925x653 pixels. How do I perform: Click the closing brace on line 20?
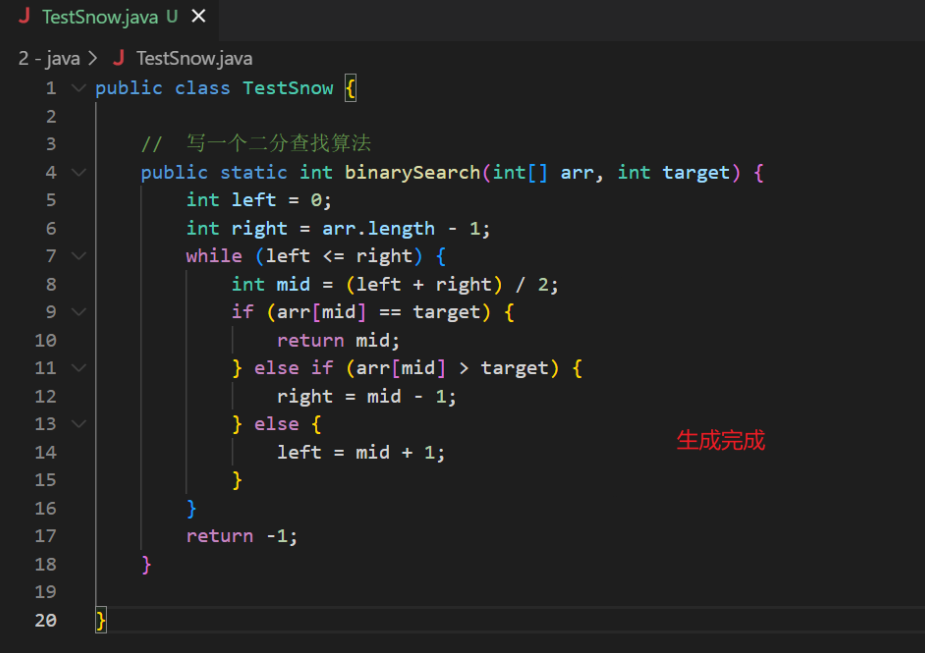101,621
